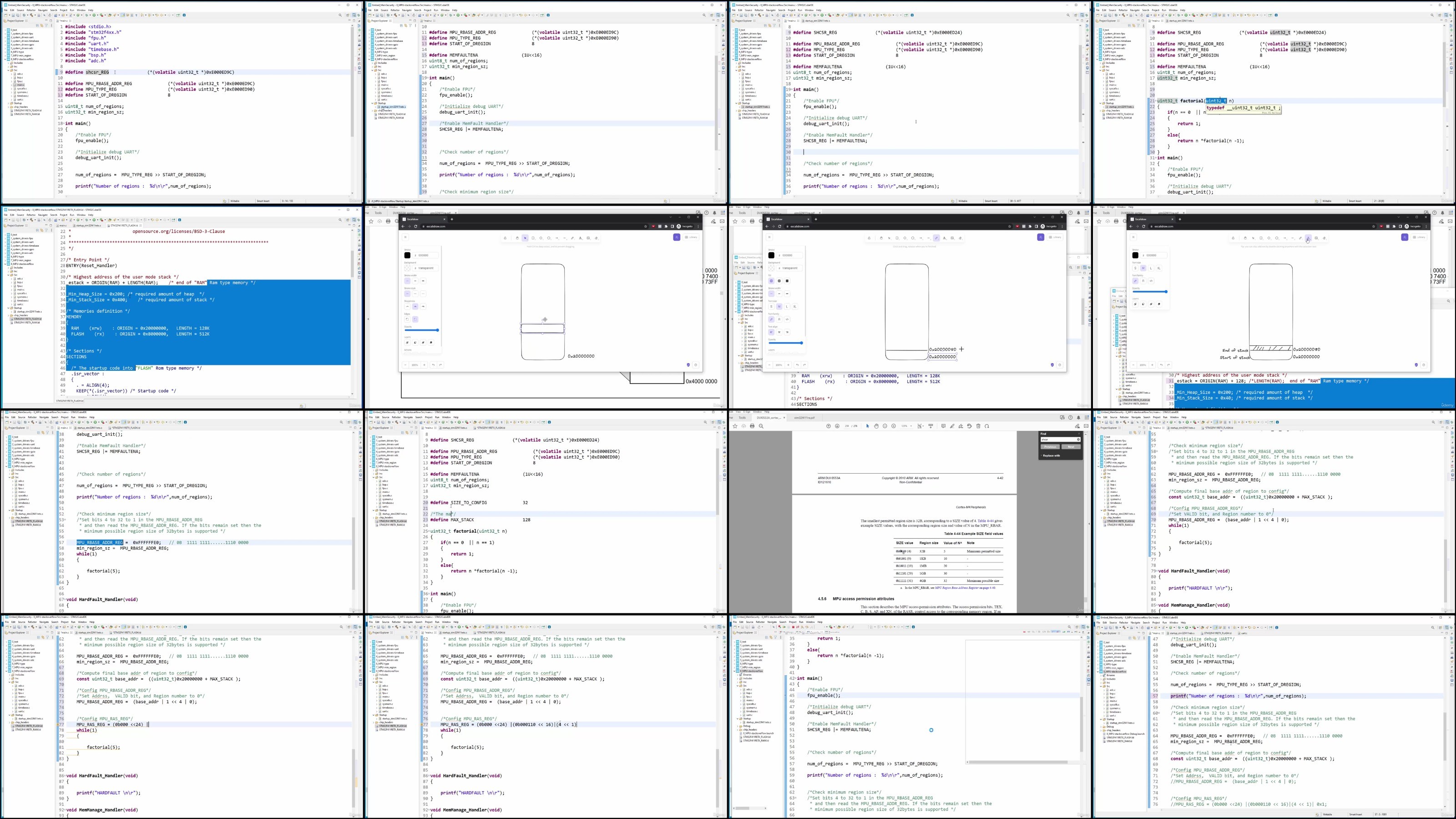Toggle keep-tool-active lock in selected-rectangle Excalidraw window
The image size is (1456, 819).
[x=506, y=238]
